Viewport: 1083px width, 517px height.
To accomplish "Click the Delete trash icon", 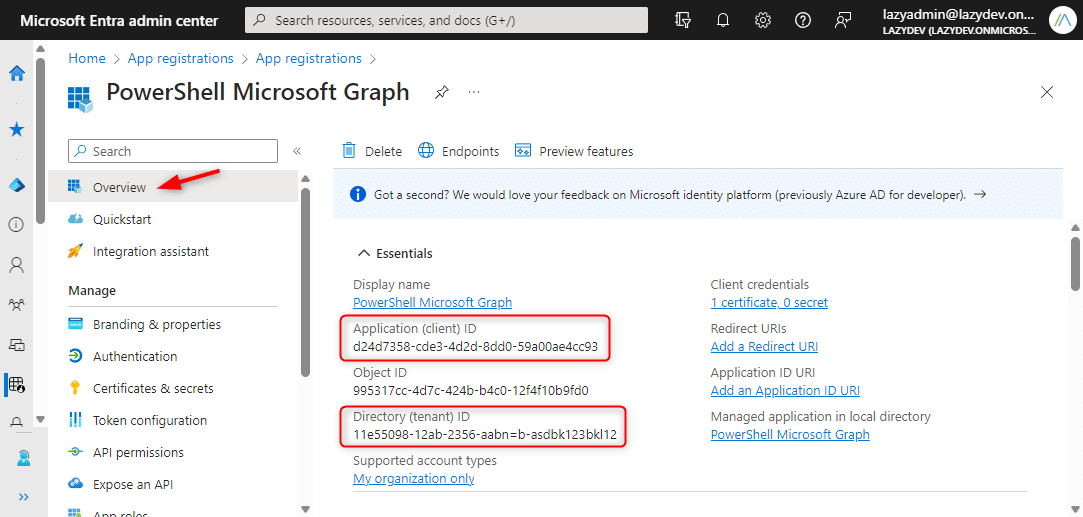I will [349, 151].
